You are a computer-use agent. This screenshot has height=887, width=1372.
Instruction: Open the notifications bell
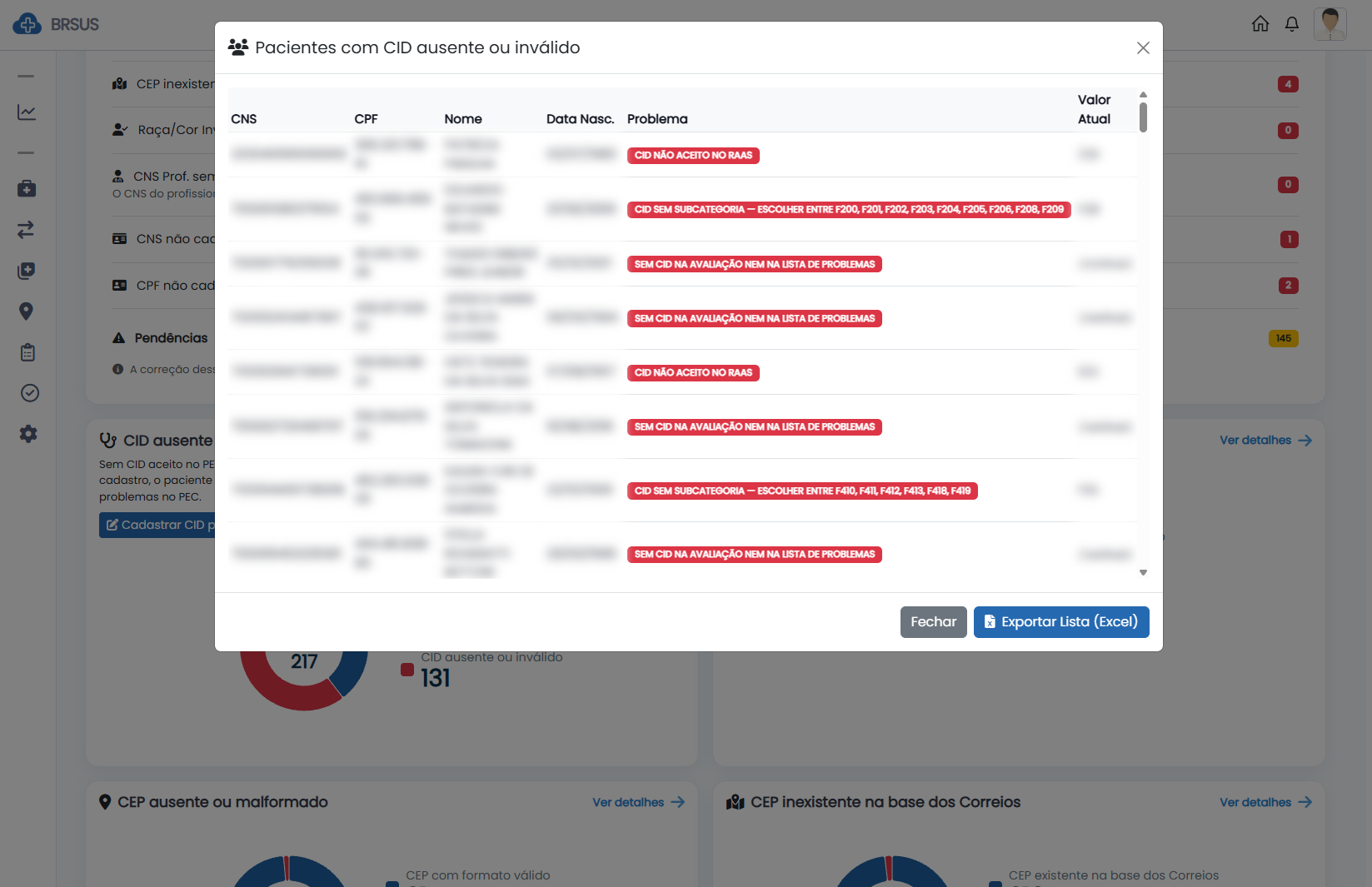click(x=1292, y=23)
